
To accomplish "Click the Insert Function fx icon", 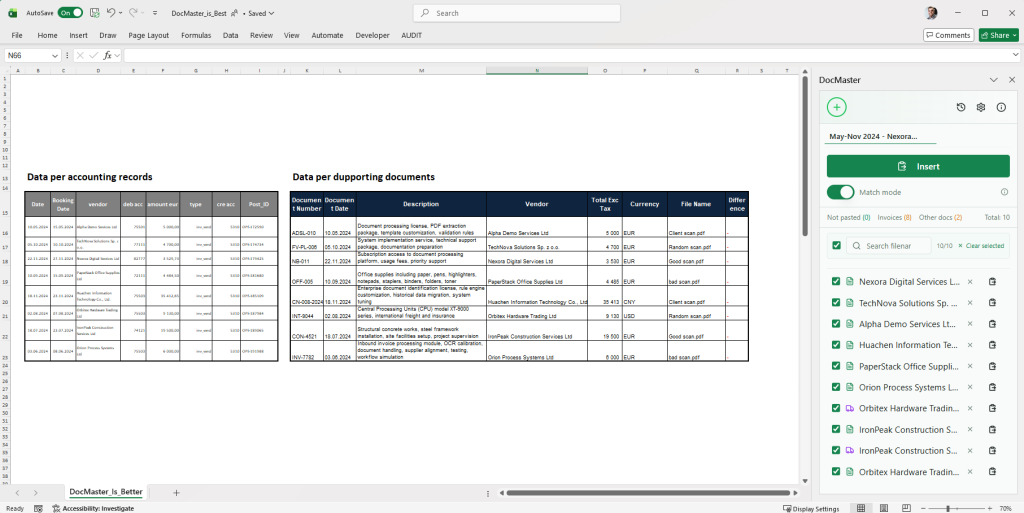I will pyautogui.click(x=108, y=55).
